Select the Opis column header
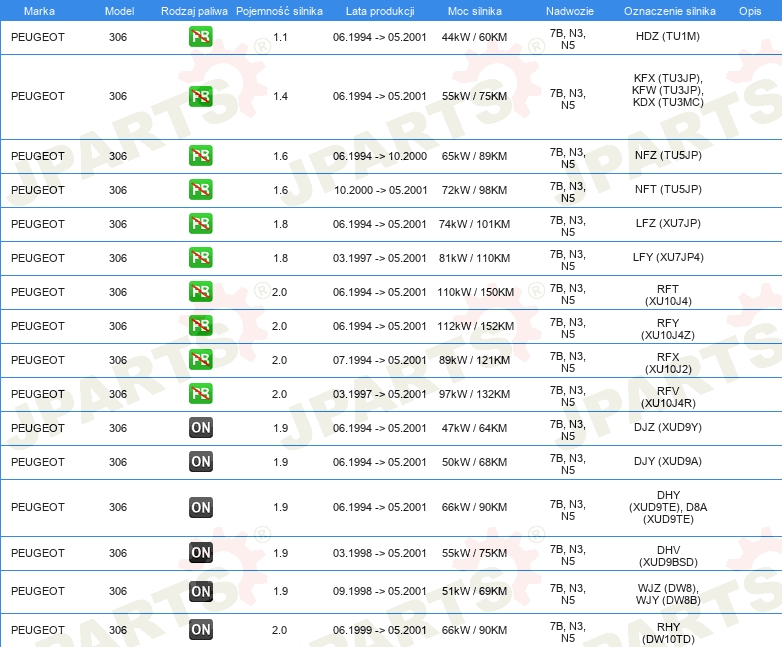 pyautogui.click(x=750, y=11)
